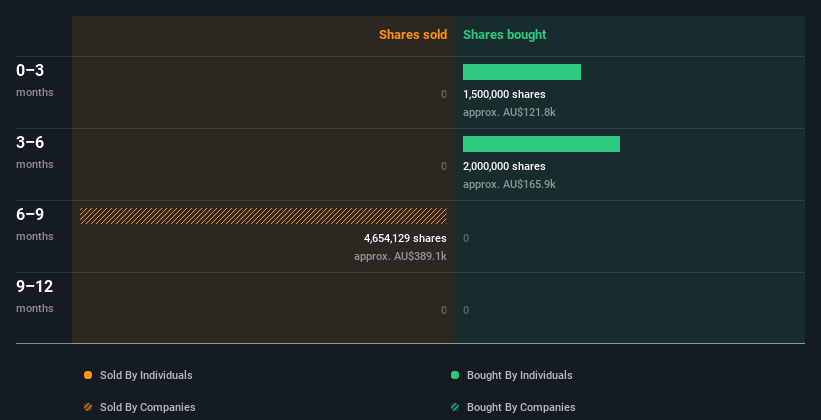821x420 pixels.
Task: Click the hatched Sold By Companies legend icon
Action: pyautogui.click(x=88, y=407)
